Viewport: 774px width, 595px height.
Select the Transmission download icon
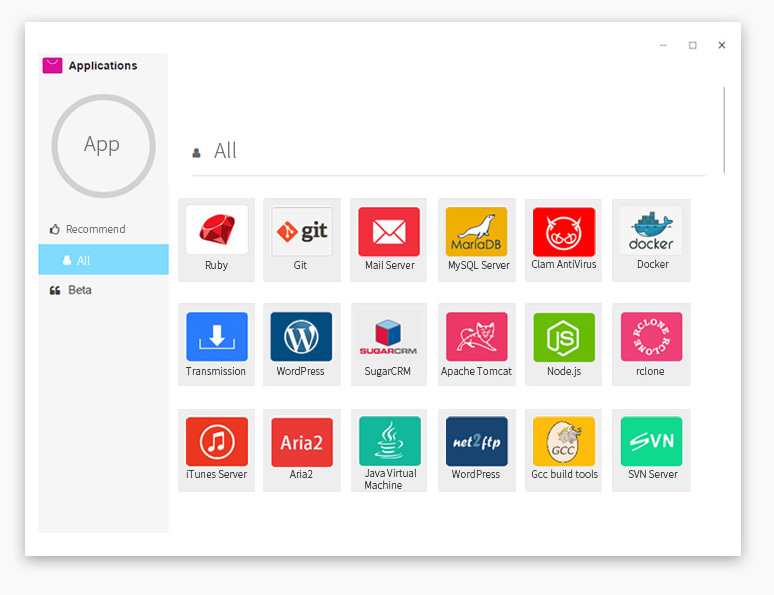(217, 337)
